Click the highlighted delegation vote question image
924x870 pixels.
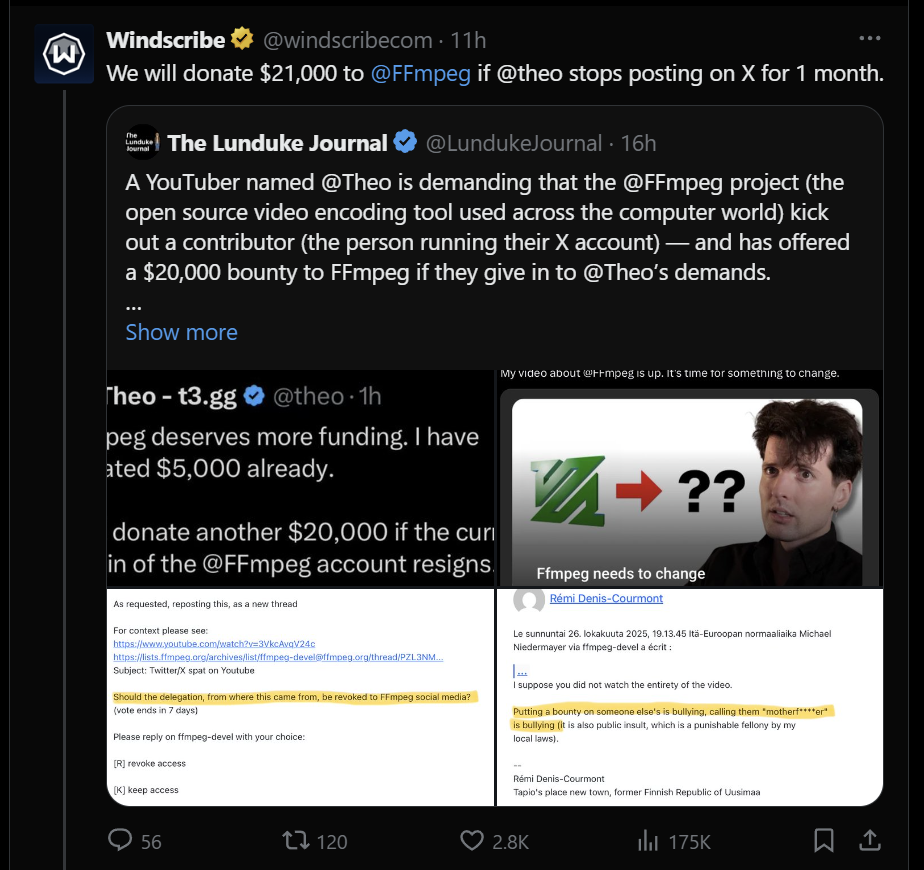click(x=297, y=698)
